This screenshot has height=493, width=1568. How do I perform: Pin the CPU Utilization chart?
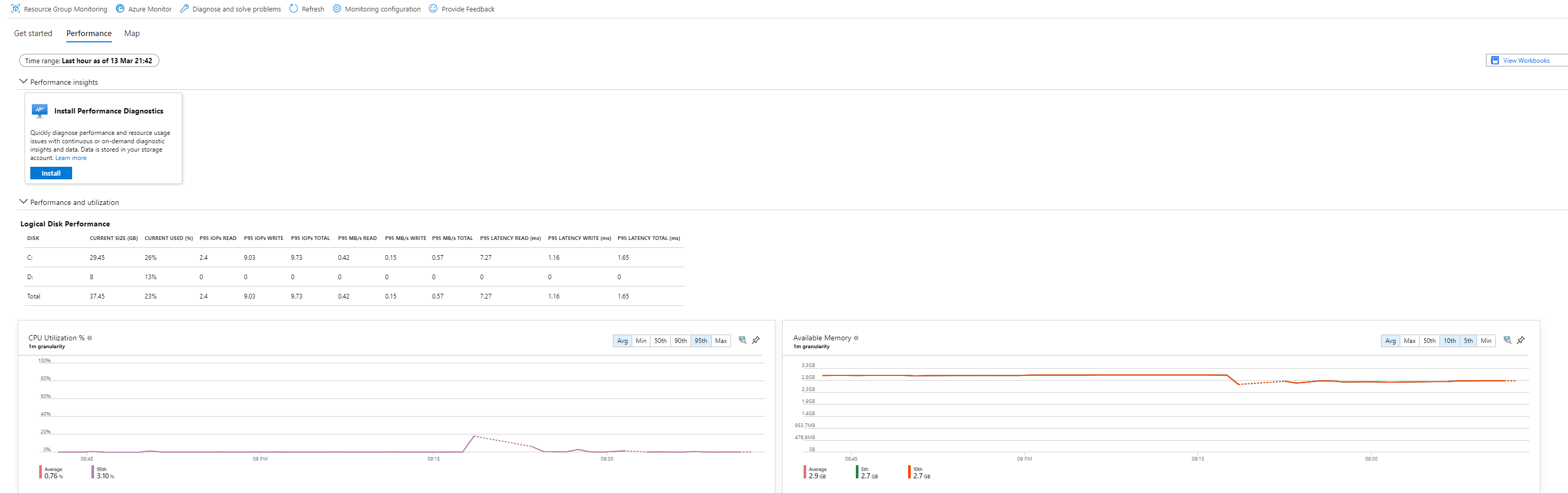click(756, 341)
